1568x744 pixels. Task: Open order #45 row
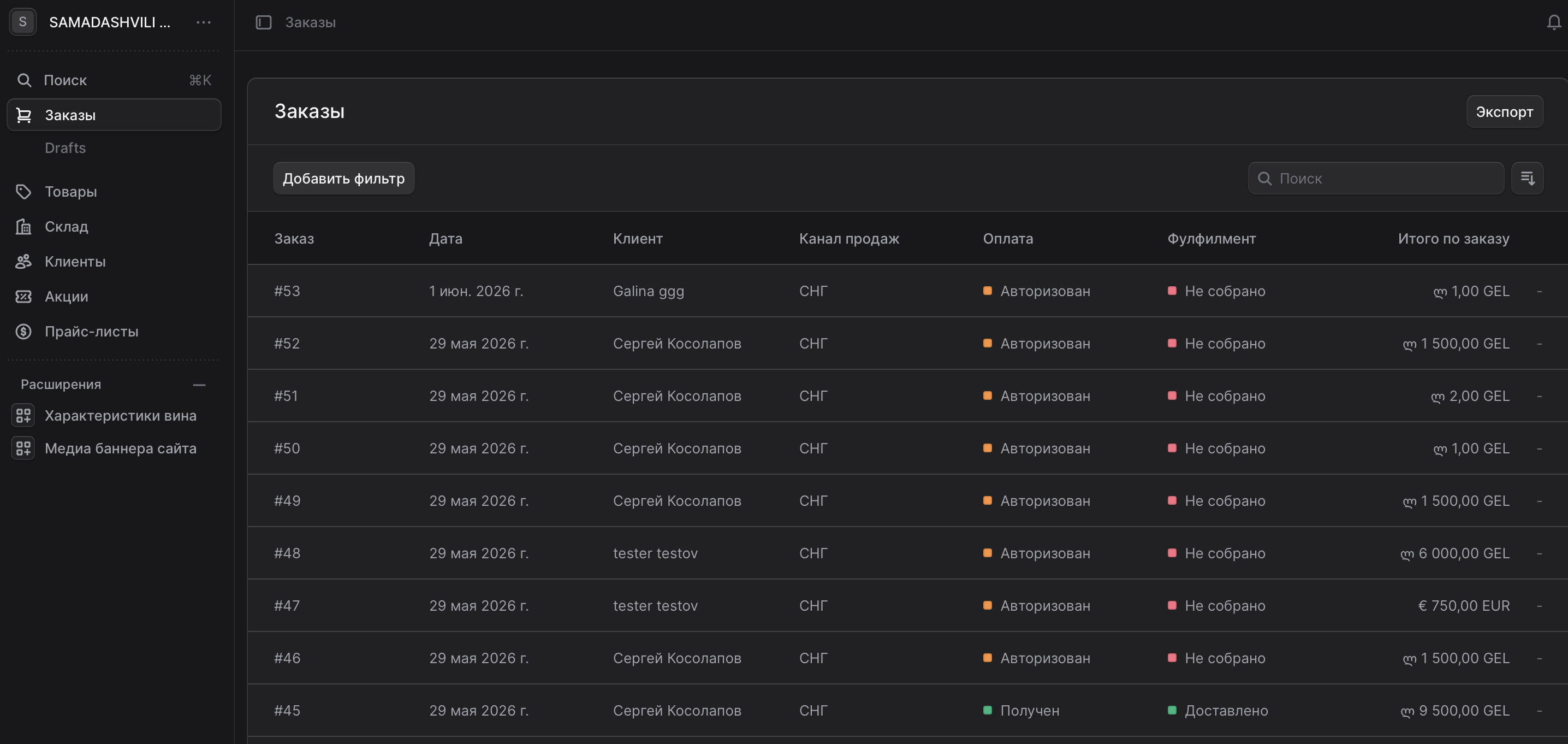(x=907, y=711)
